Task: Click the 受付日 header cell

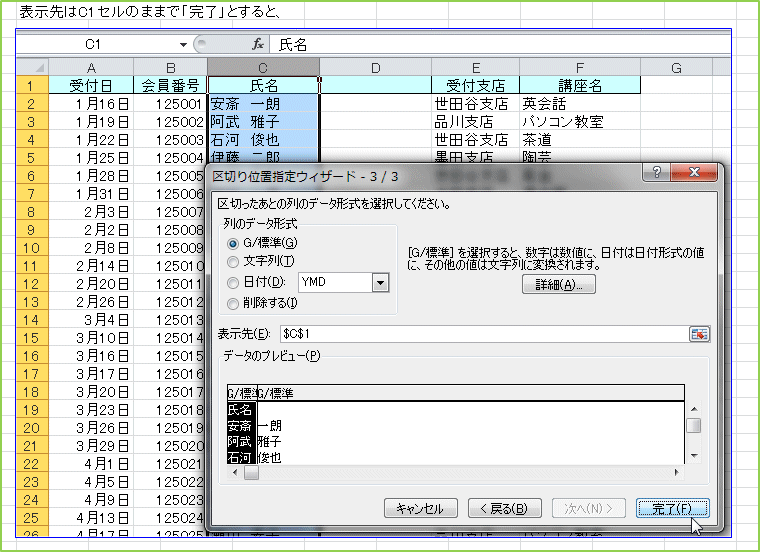Action: (x=91, y=86)
